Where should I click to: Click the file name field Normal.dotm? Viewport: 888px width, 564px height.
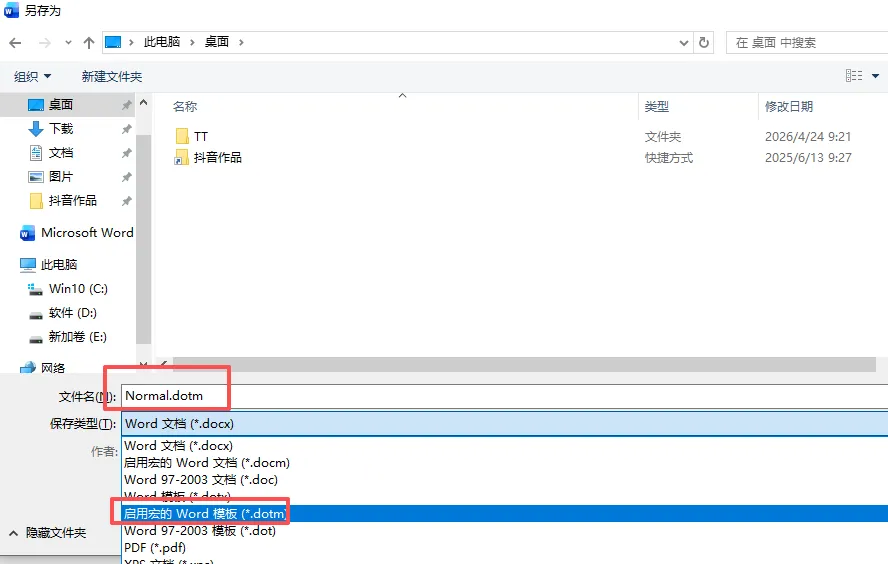505,396
